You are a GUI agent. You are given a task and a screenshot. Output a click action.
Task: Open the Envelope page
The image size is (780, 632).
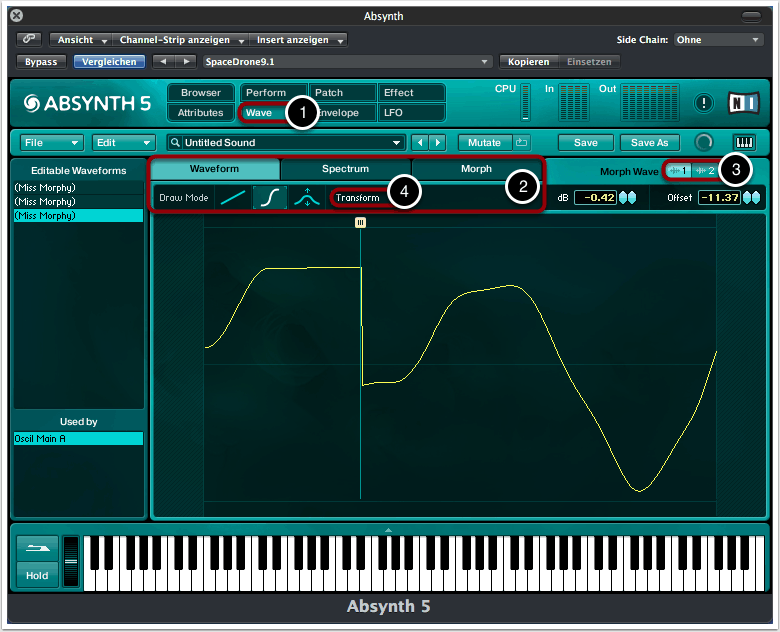(x=340, y=113)
